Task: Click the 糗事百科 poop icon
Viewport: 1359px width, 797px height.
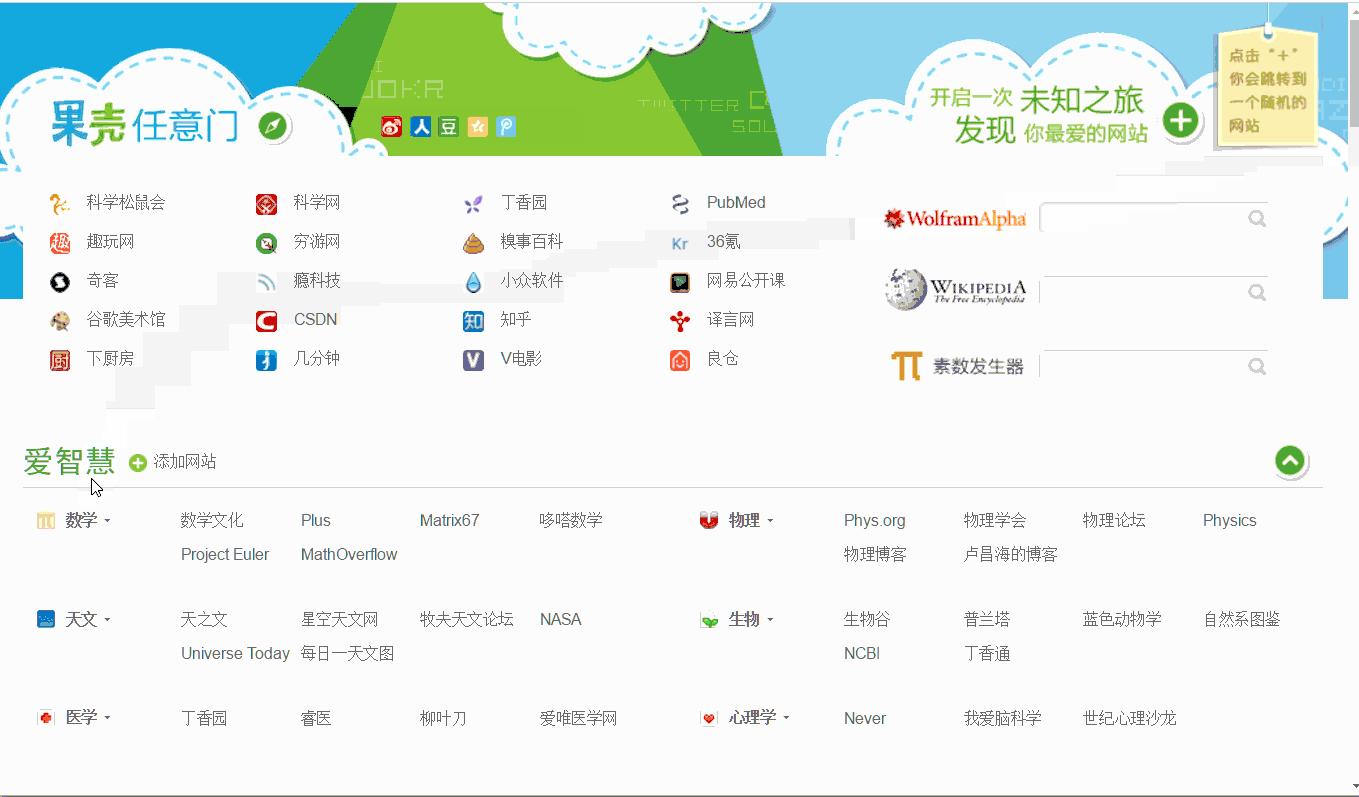Action: (x=472, y=241)
